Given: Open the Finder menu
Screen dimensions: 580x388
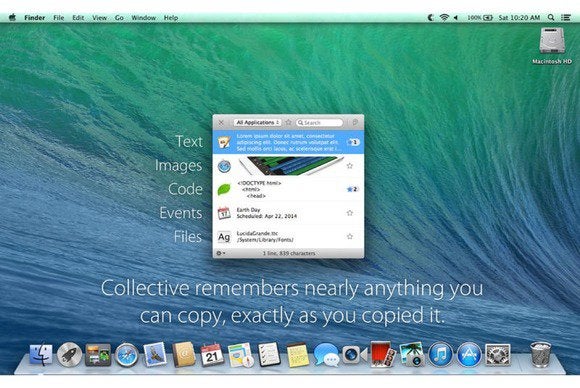Looking at the screenshot, I should tap(34, 17).
